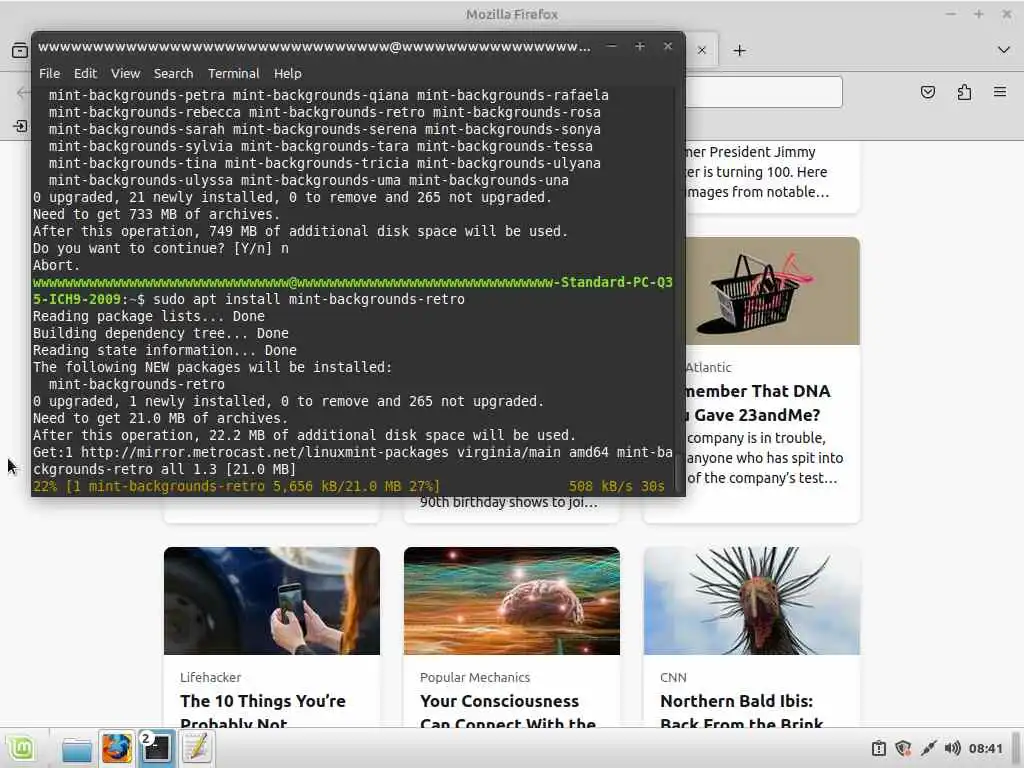Image resolution: width=1024 pixels, height=768 pixels.
Task: Open the Files folder in taskbar
Action: [76, 748]
